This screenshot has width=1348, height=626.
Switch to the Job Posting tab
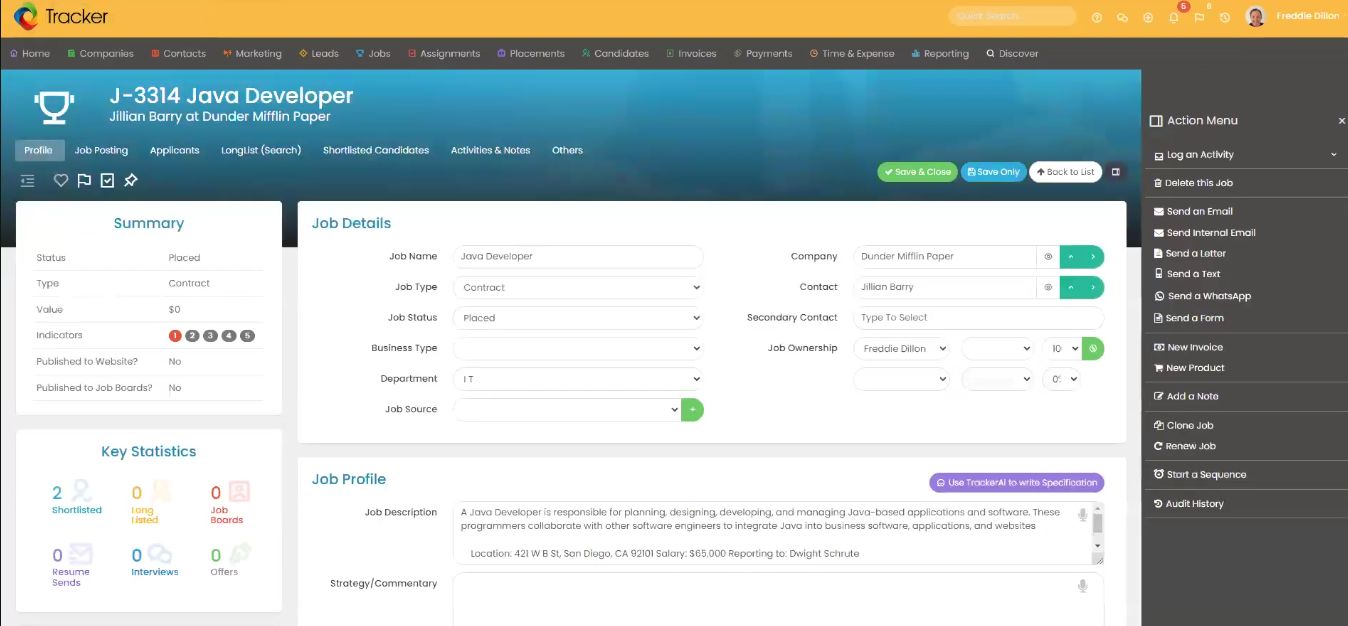[101, 150]
